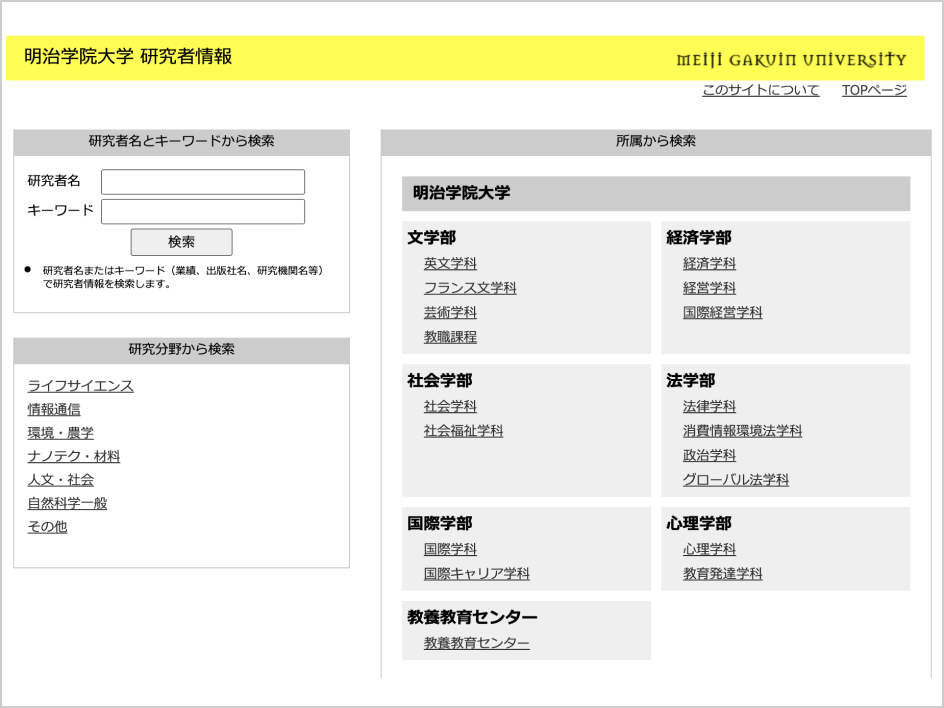Go to the TOPページ link
The width and height of the screenshot is (944, 708).
click(x=873, y=90)
